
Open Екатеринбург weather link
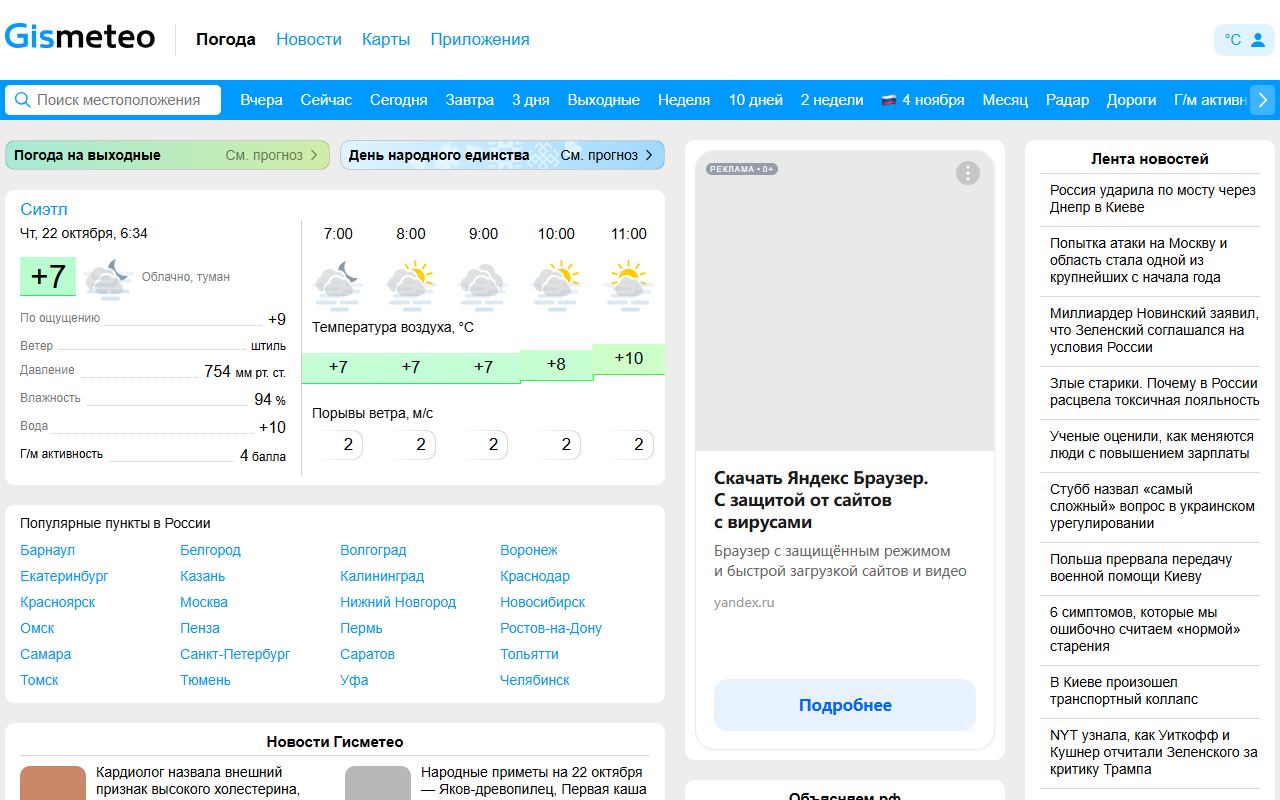pyautogui.click(x=64, y=576)
